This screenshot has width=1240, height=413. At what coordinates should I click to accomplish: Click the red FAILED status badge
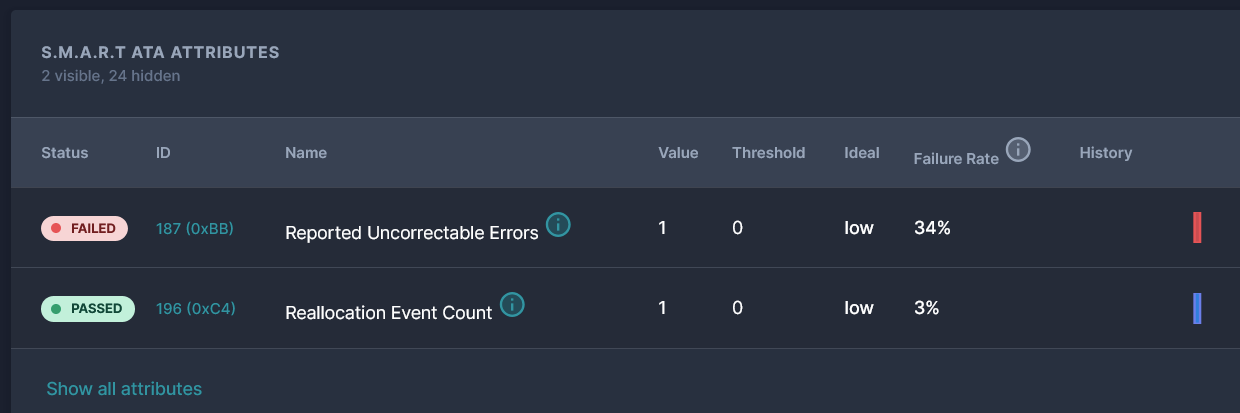click(x=84, y=228)
